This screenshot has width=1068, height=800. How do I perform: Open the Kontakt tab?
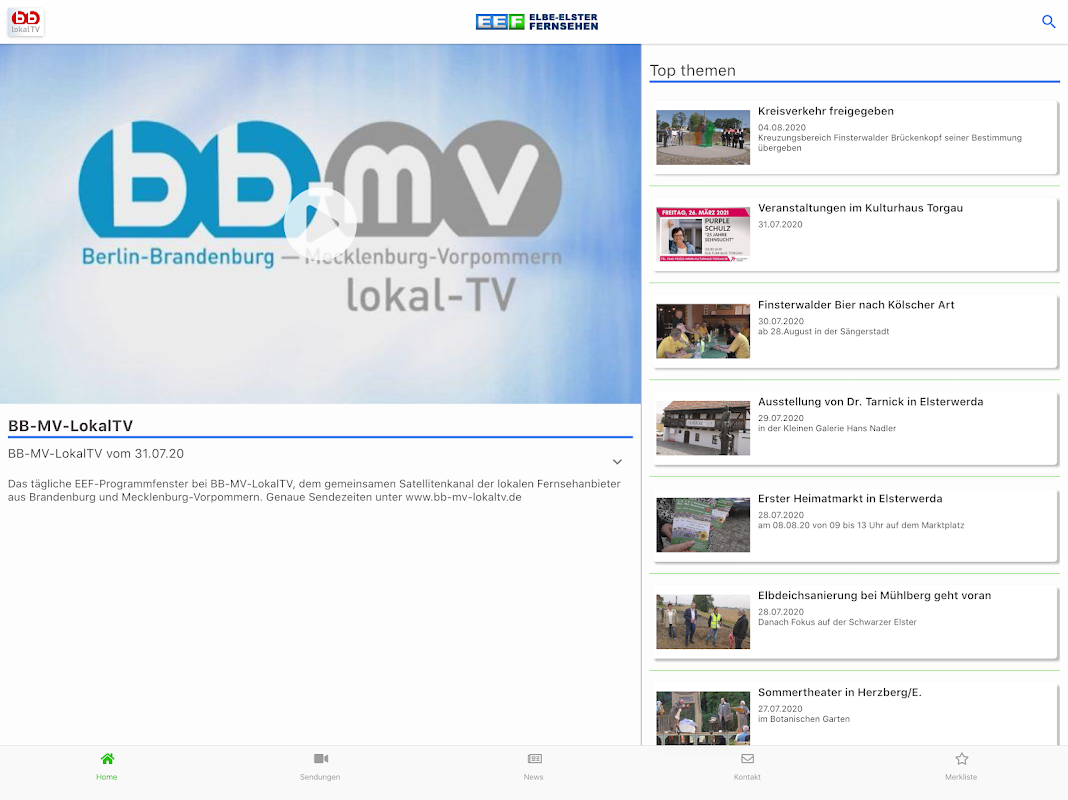pos(747,766)
